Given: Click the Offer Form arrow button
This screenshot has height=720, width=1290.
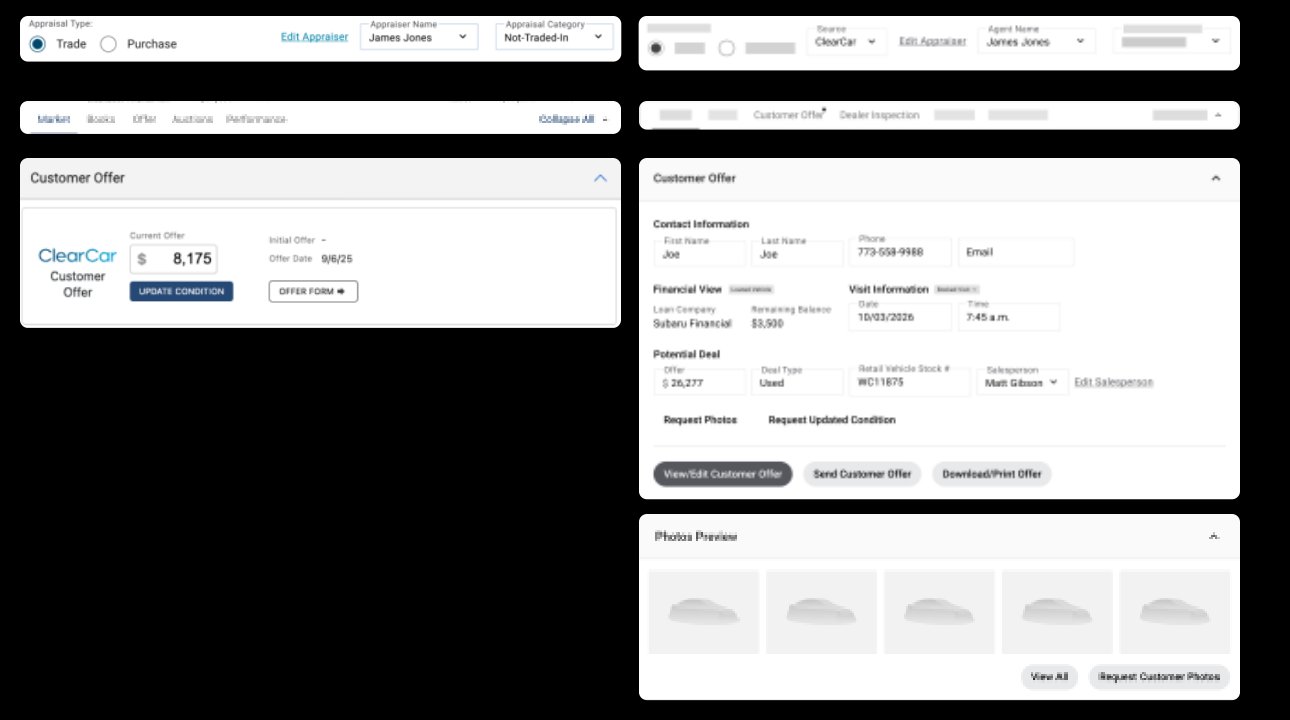Looking at the screenshot, I should point(313,292).
